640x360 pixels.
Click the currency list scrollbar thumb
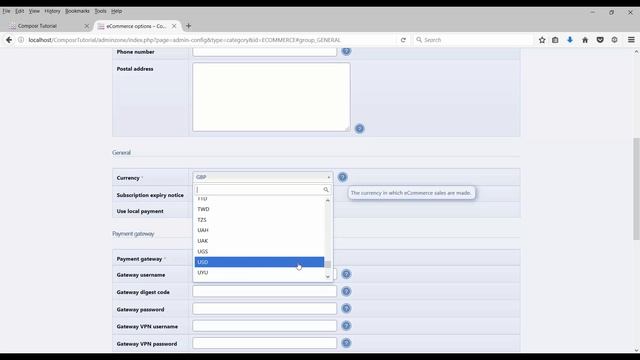[328, 265]
